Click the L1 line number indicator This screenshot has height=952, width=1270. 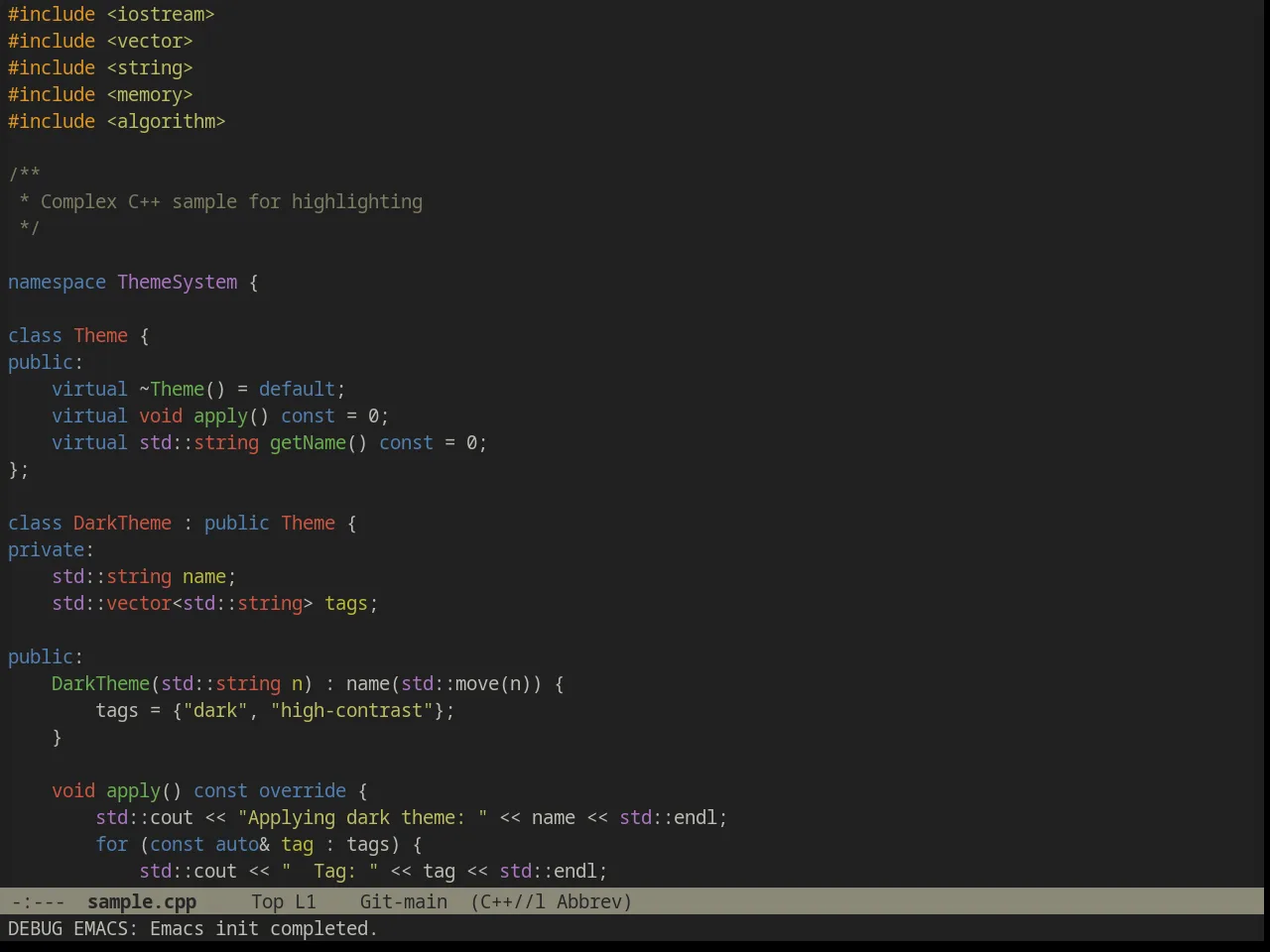point(306,901)
